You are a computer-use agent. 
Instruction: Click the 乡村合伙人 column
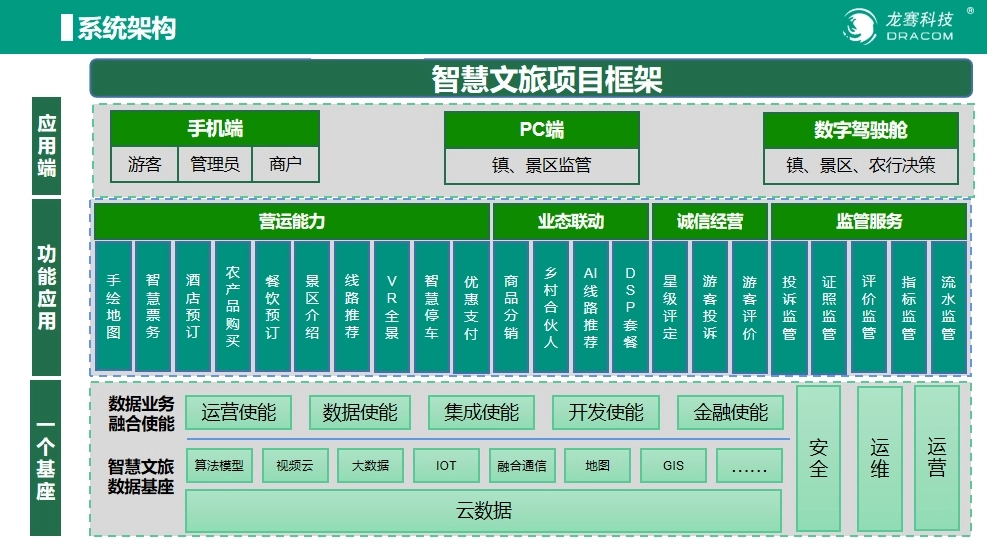(x=551, y=306)
